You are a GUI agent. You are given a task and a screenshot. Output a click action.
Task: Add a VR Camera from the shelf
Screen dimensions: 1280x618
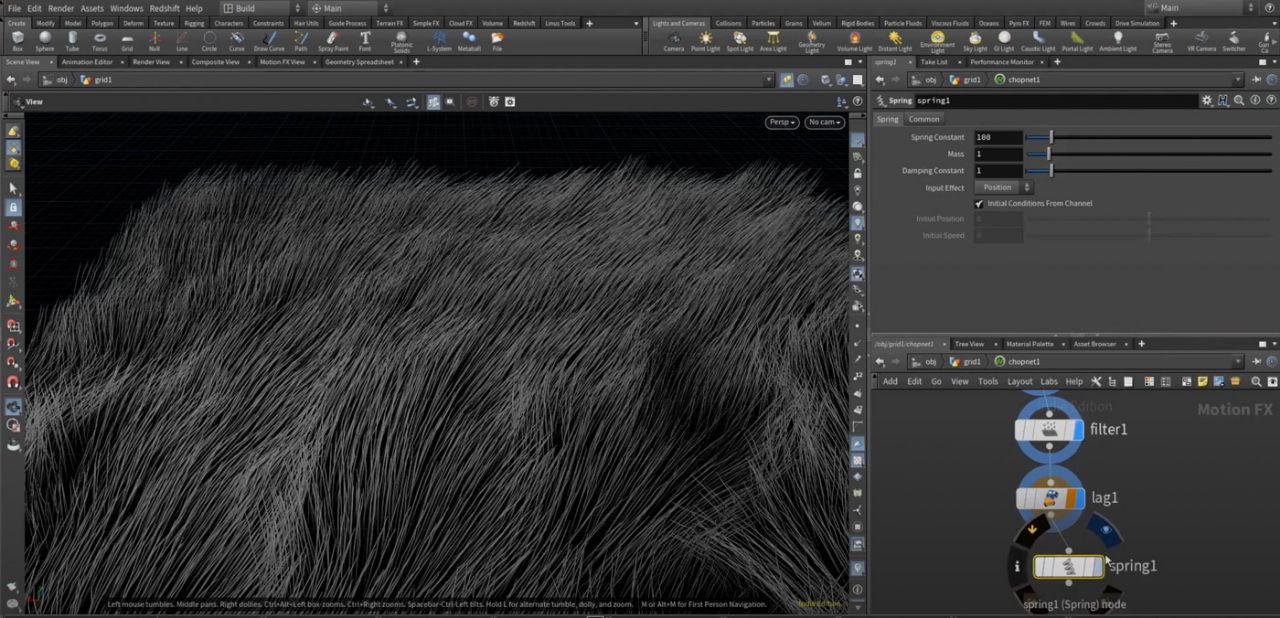[1202, 41]
